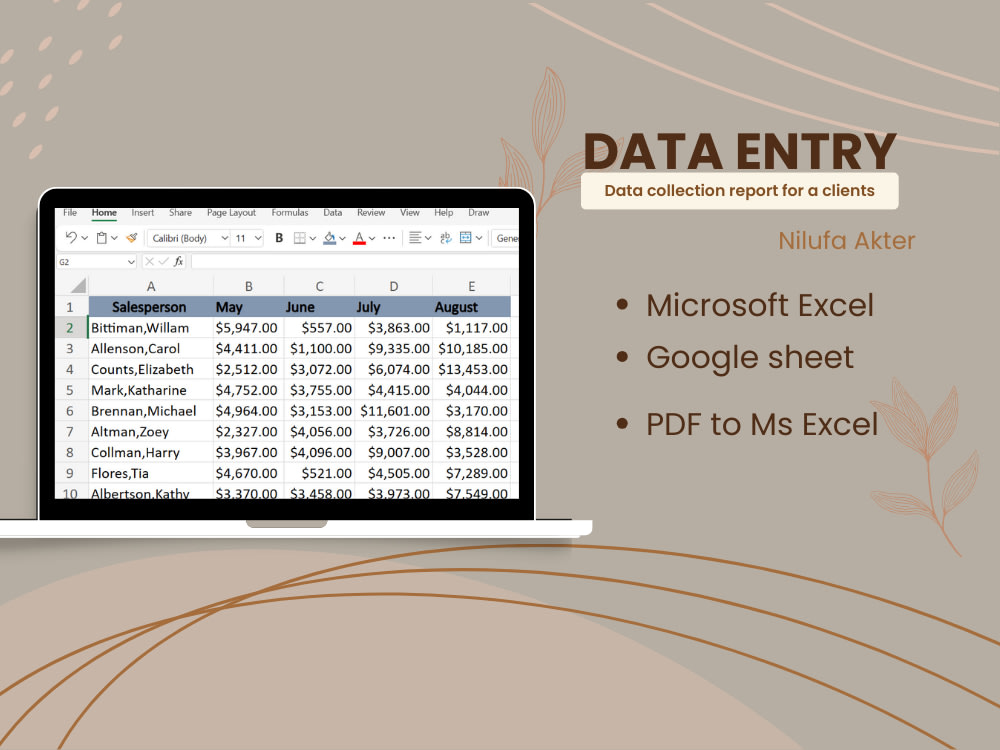This screenshot has width=1000, height=750.
Task: Open the Undo history dropdown arrow
Action: 84,238
